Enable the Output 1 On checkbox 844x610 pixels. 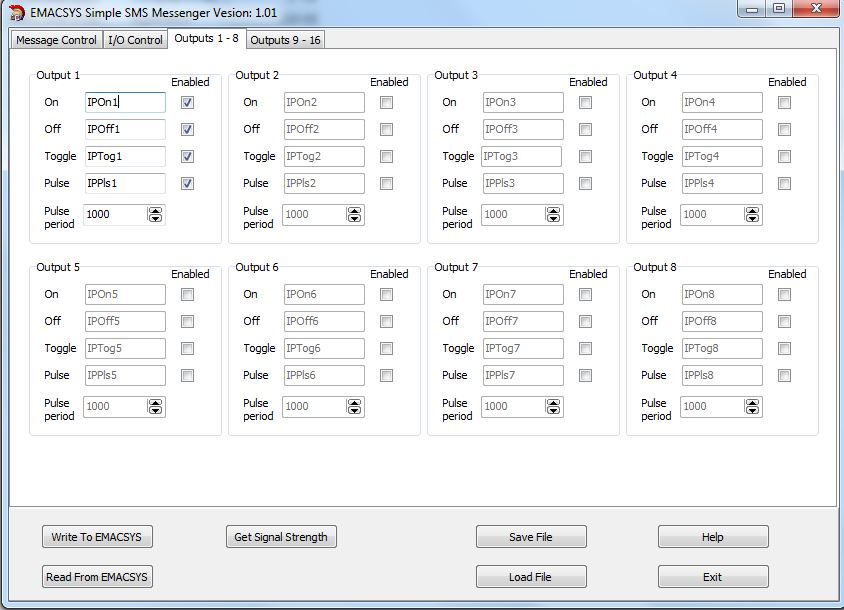[x=187, y=102]
